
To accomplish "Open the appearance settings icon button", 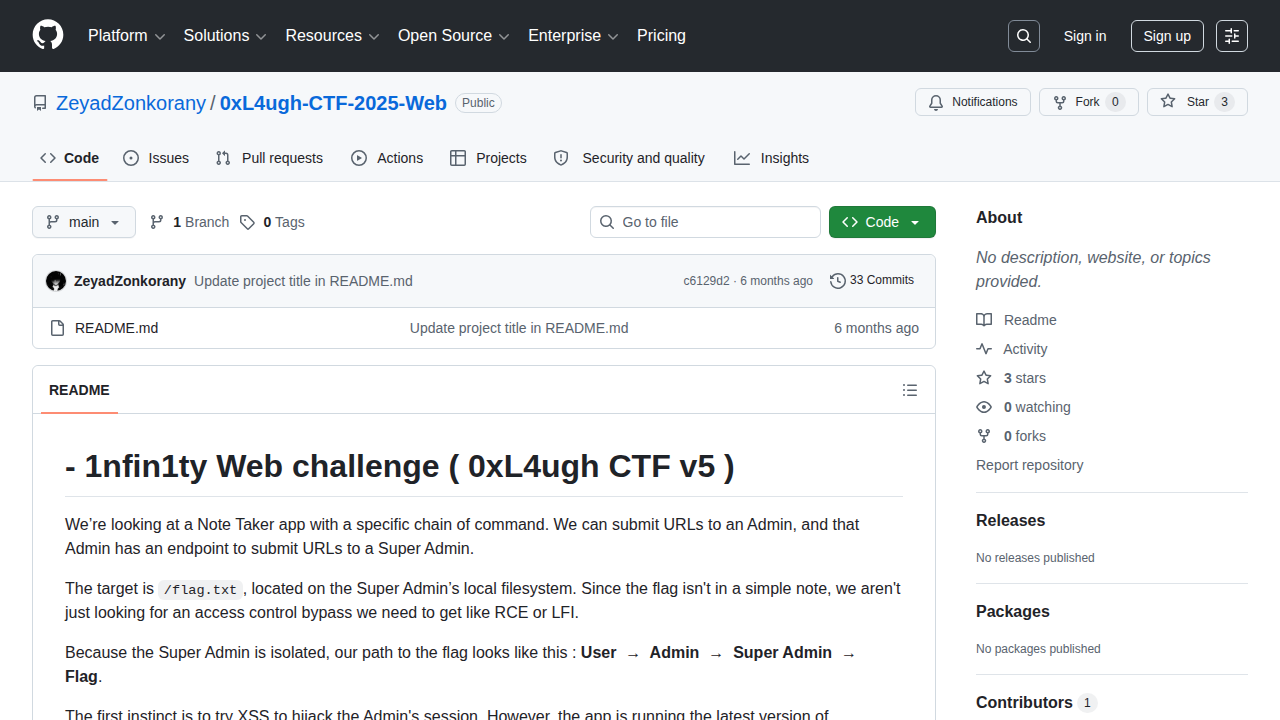I will (x=1232, y=36).
